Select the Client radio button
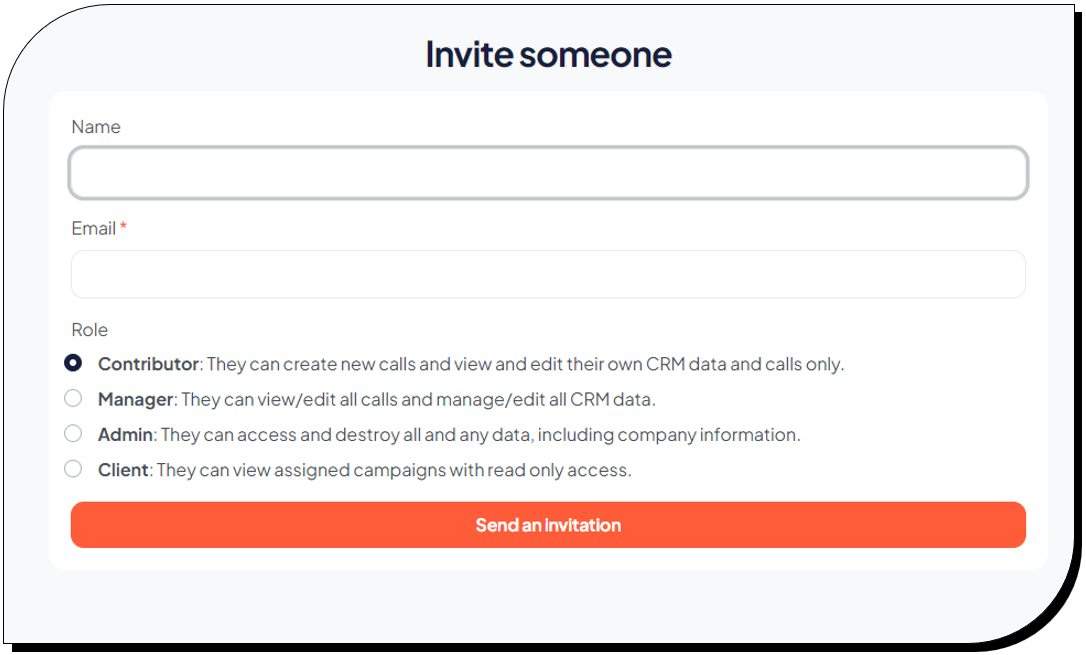 [73, 469]
